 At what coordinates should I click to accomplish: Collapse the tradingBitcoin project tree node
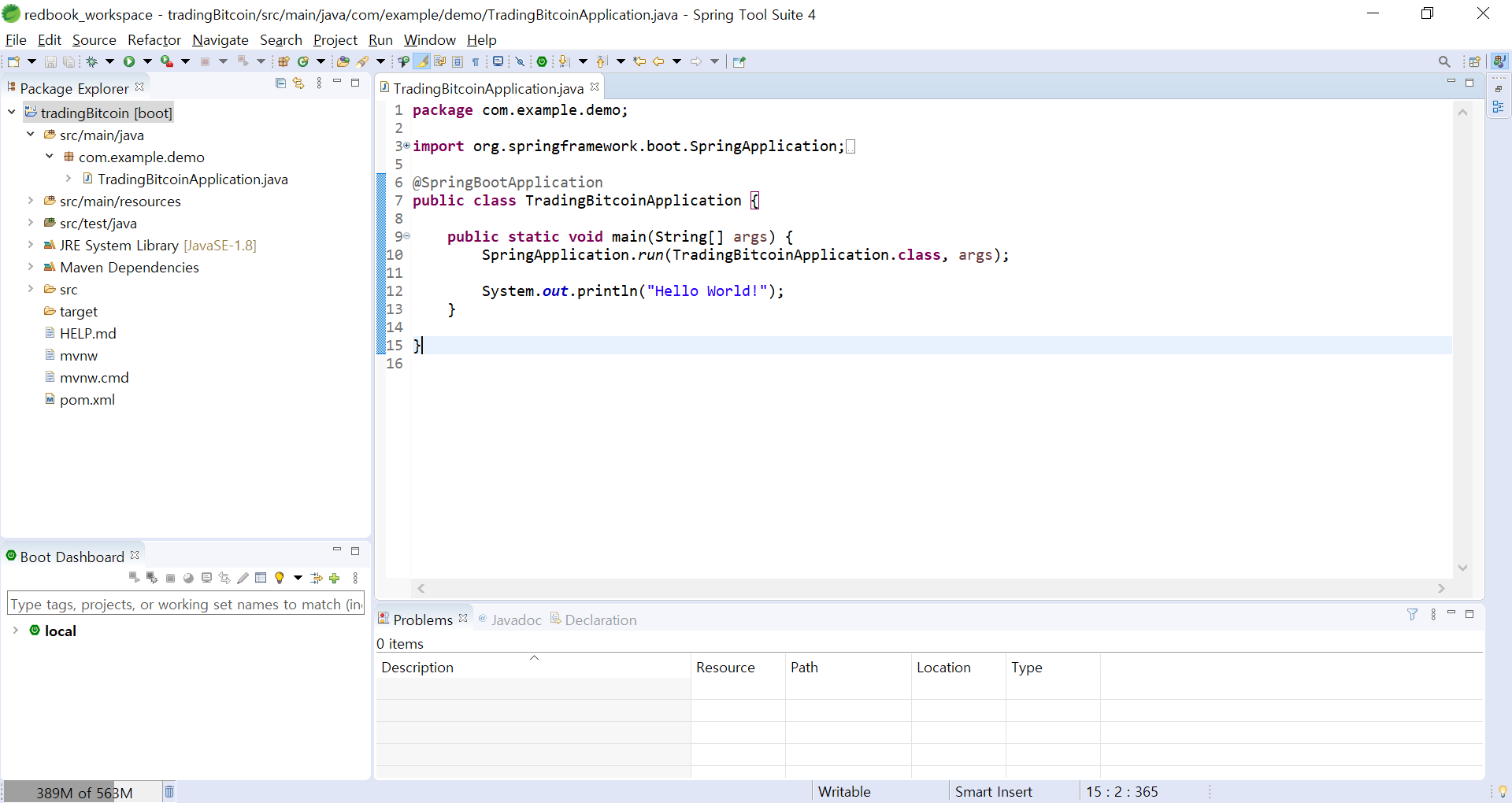(12, 113)
